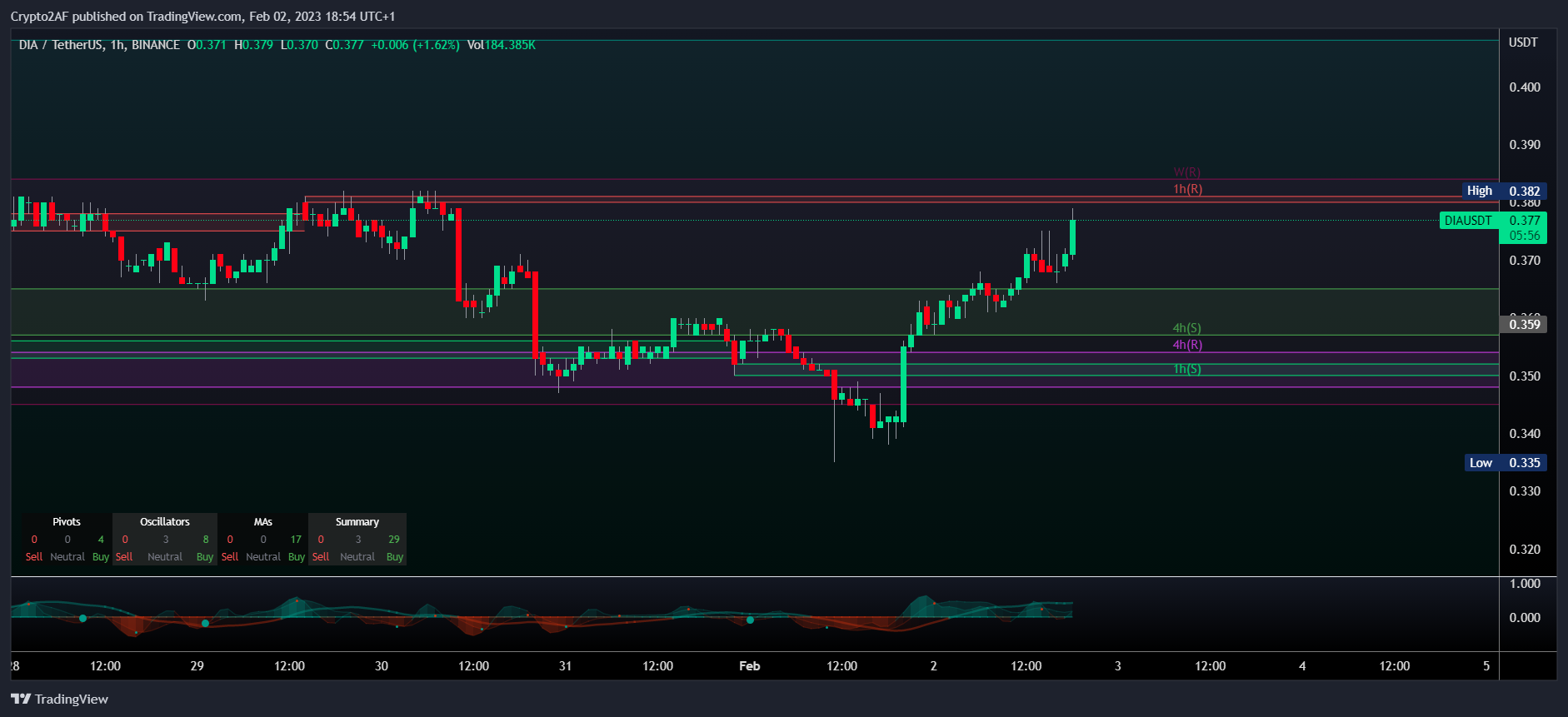The width and height of the screenshot is (1568, 717).
Task: Click the MAs column header
Action: pos(263,522)
